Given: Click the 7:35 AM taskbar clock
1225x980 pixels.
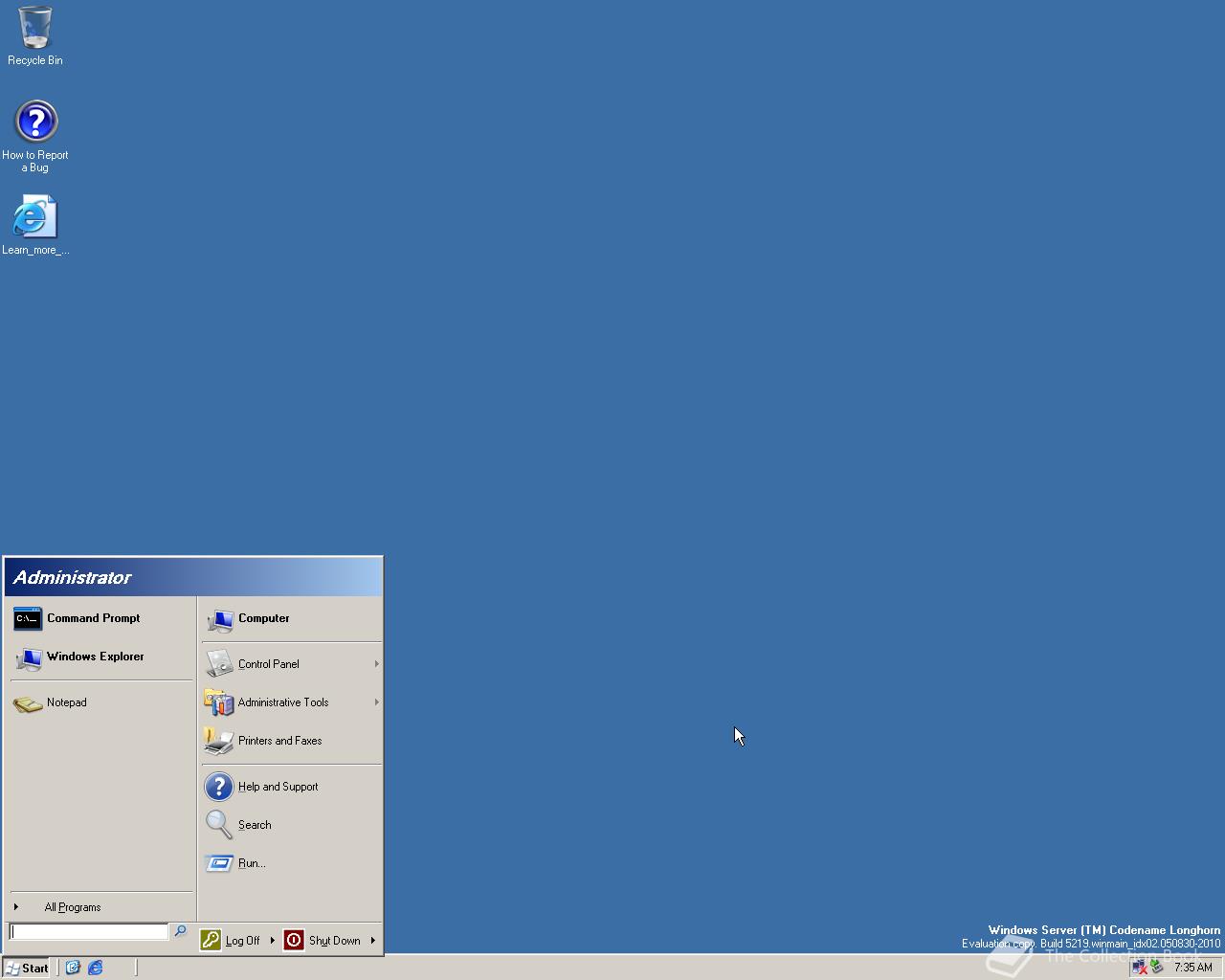Looking at the screenshot, I should (x=1192, y=968).
